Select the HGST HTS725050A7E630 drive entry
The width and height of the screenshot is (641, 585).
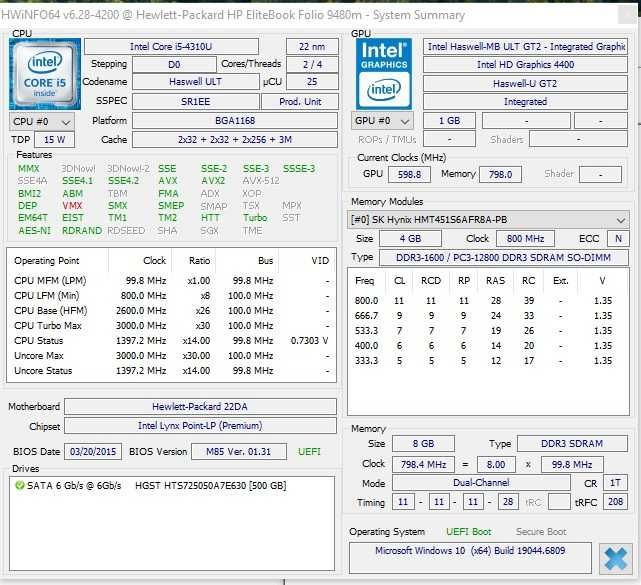[211, 486]
